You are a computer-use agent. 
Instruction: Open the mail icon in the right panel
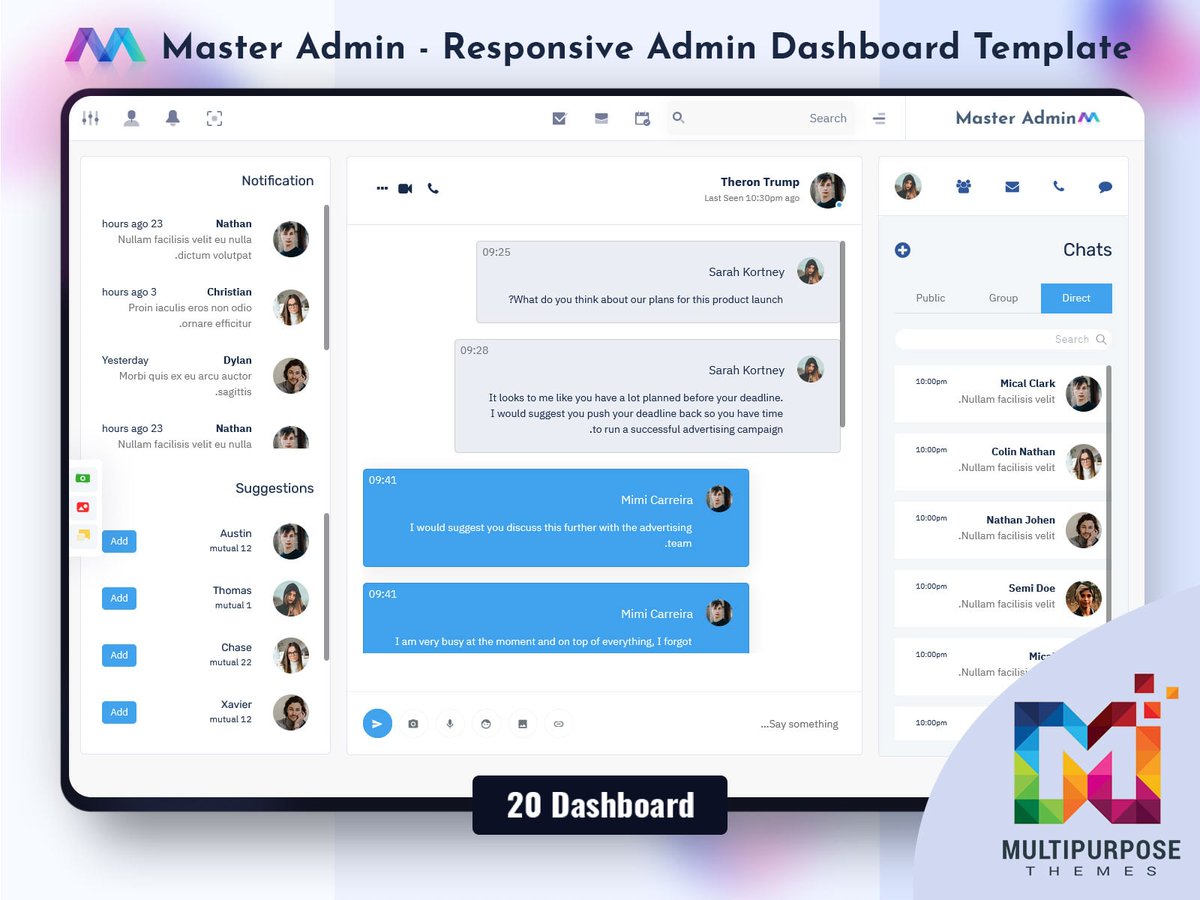click(x=1011, y=186)
